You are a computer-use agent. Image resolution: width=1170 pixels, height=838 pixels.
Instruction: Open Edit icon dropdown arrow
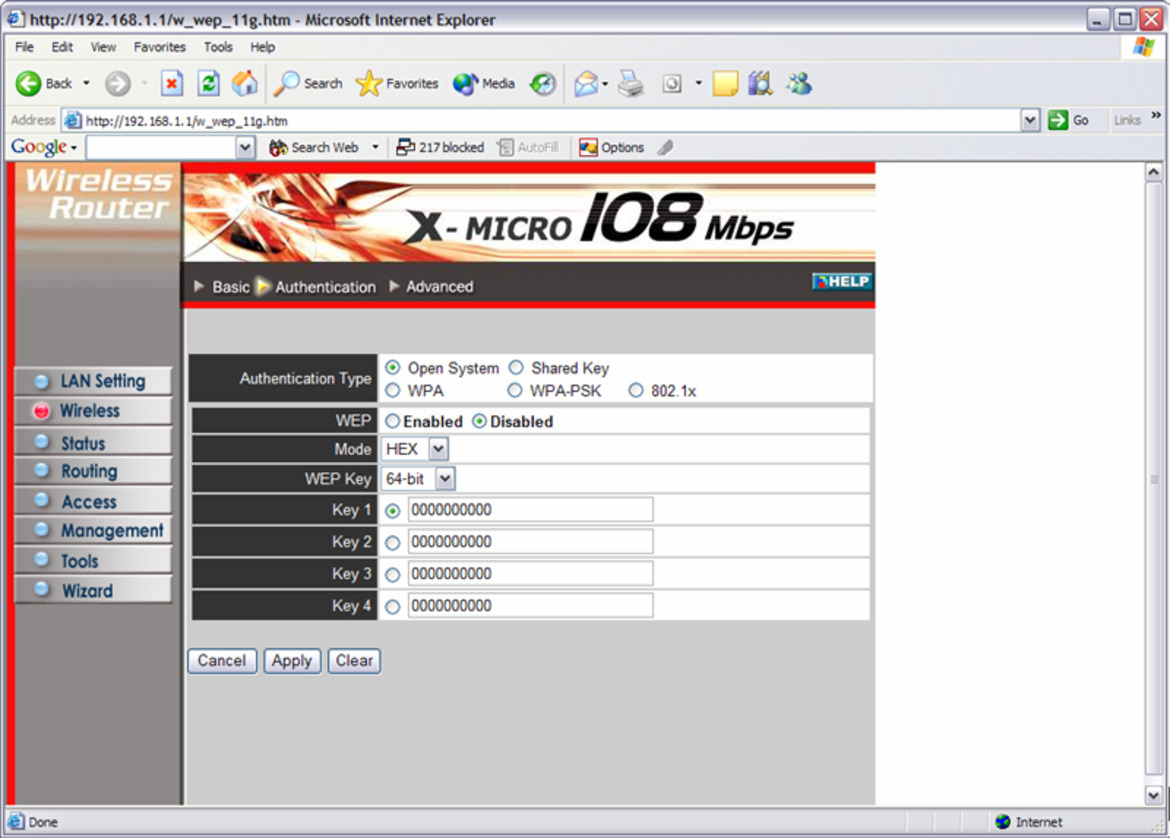tap(698, 84)
